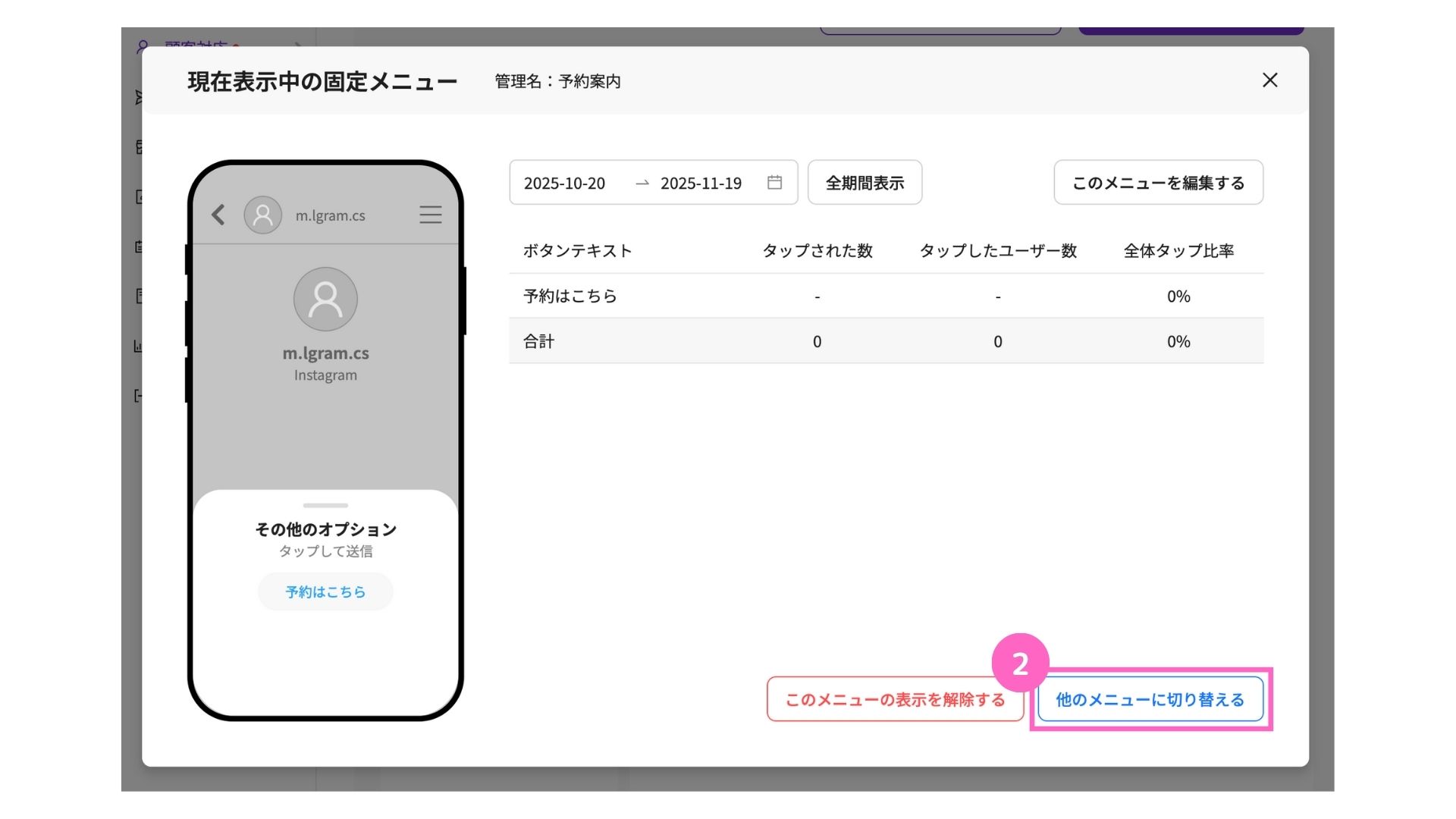This screenshot has height=819, width=1456.
Task: Click the drag handle above その他のオプション
Action: 325,505
